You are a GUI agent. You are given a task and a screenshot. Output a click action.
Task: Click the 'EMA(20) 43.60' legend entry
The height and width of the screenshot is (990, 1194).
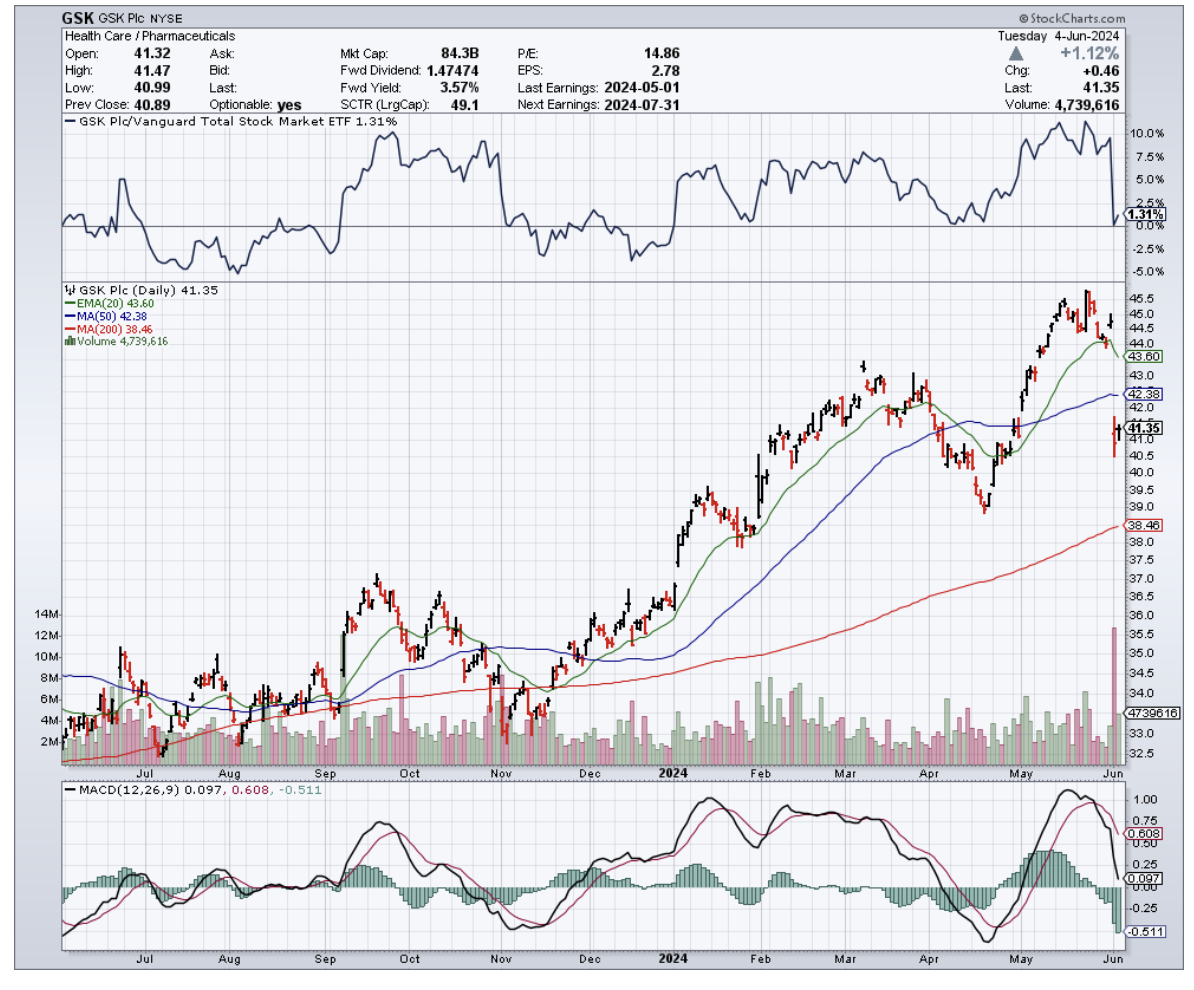coord(110,303)
